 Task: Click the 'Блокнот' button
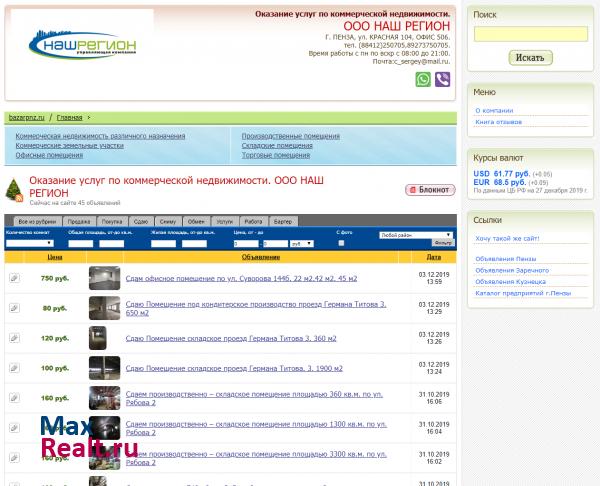pos(430,190)
